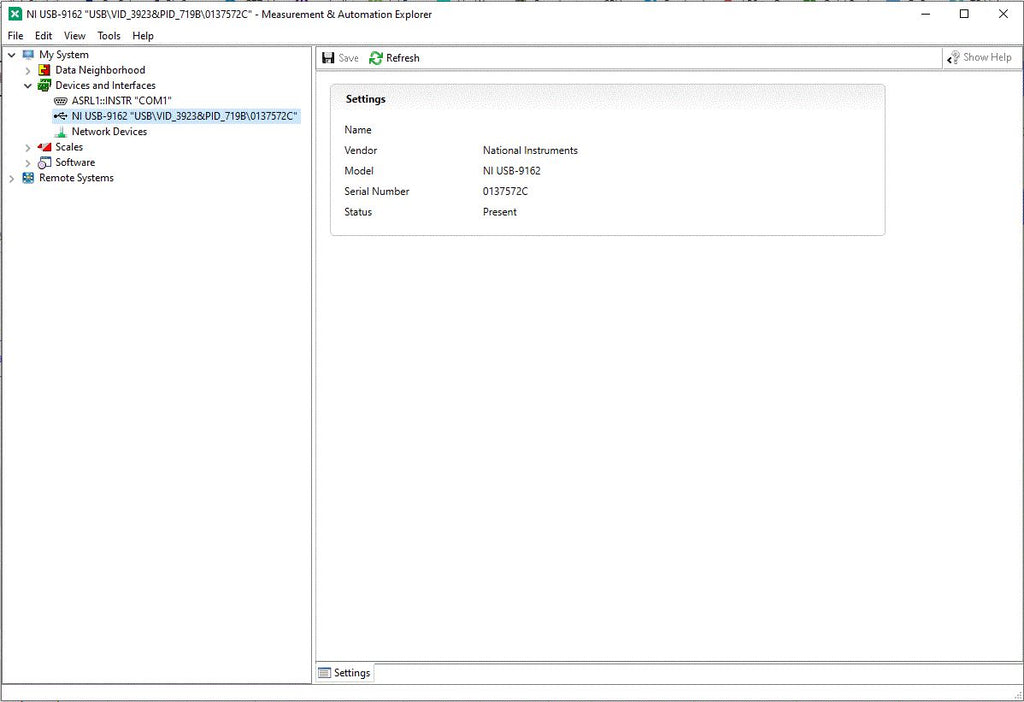Expand the Remote Systems node
This screenshot has height=702, width=1024.
click(x=12, y=178)
